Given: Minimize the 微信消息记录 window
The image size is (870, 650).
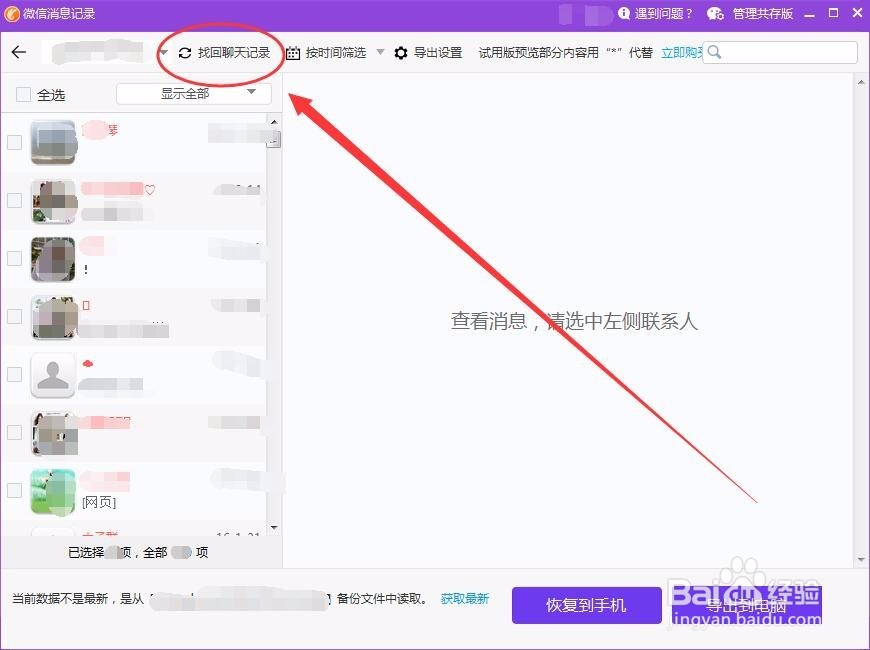Looking at the screenshot, I should click(810, 14).
